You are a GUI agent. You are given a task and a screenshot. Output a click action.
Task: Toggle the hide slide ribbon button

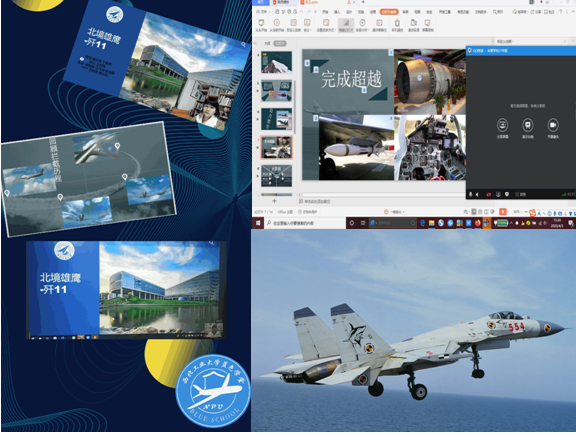pos(346,25)
